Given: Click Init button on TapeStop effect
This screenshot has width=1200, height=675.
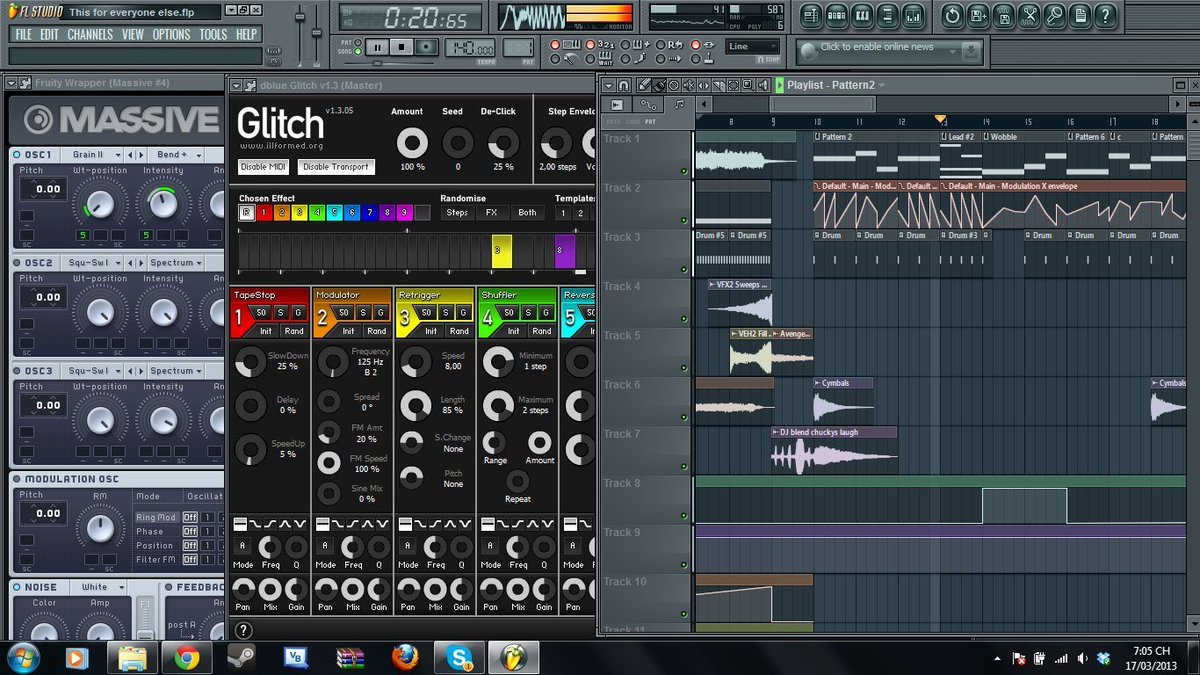Looking at the screenshot, I should [x=265, y=331].
